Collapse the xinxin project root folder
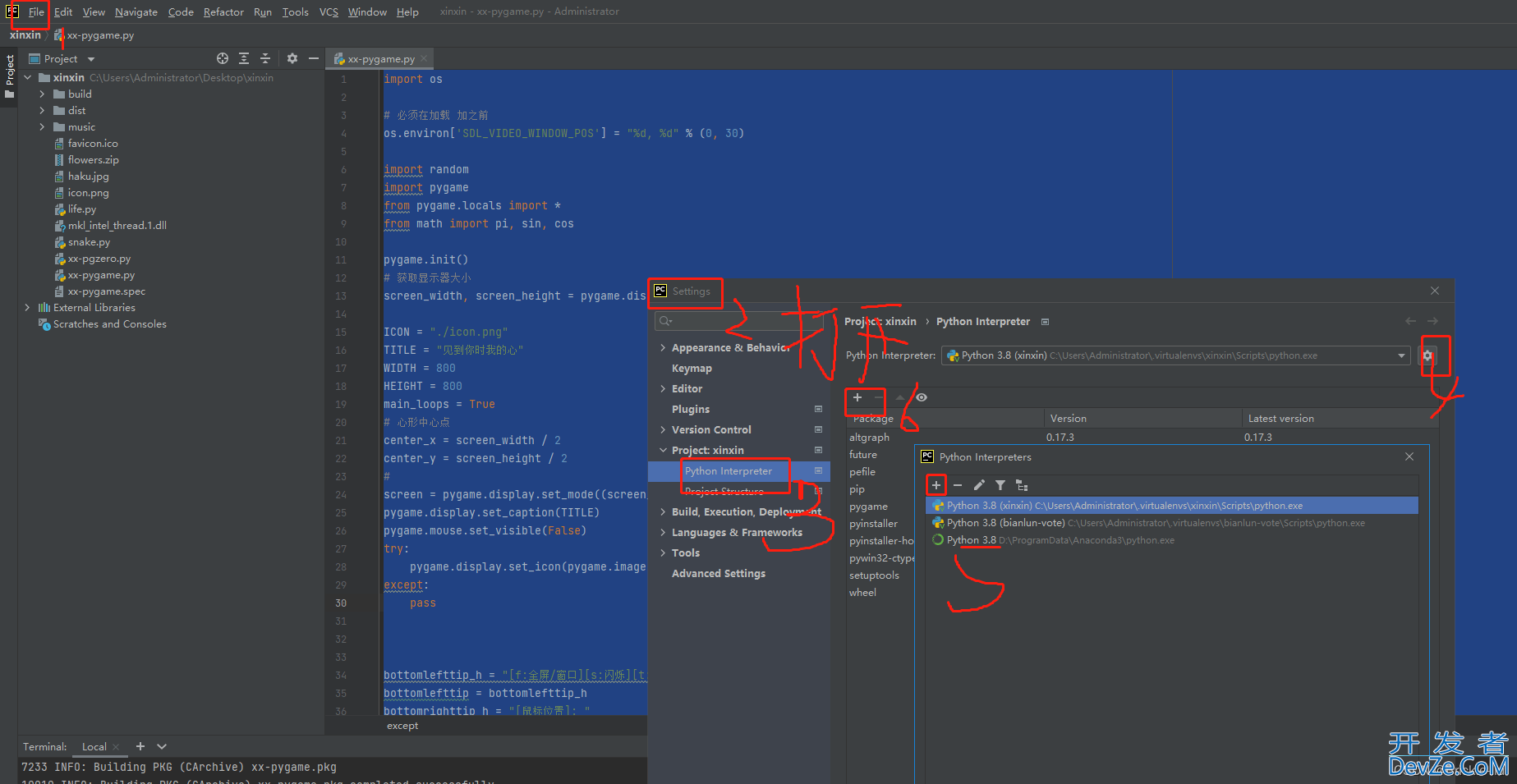Image resolution: width=1517 pixels, height=784 pixels. [28, 78]
